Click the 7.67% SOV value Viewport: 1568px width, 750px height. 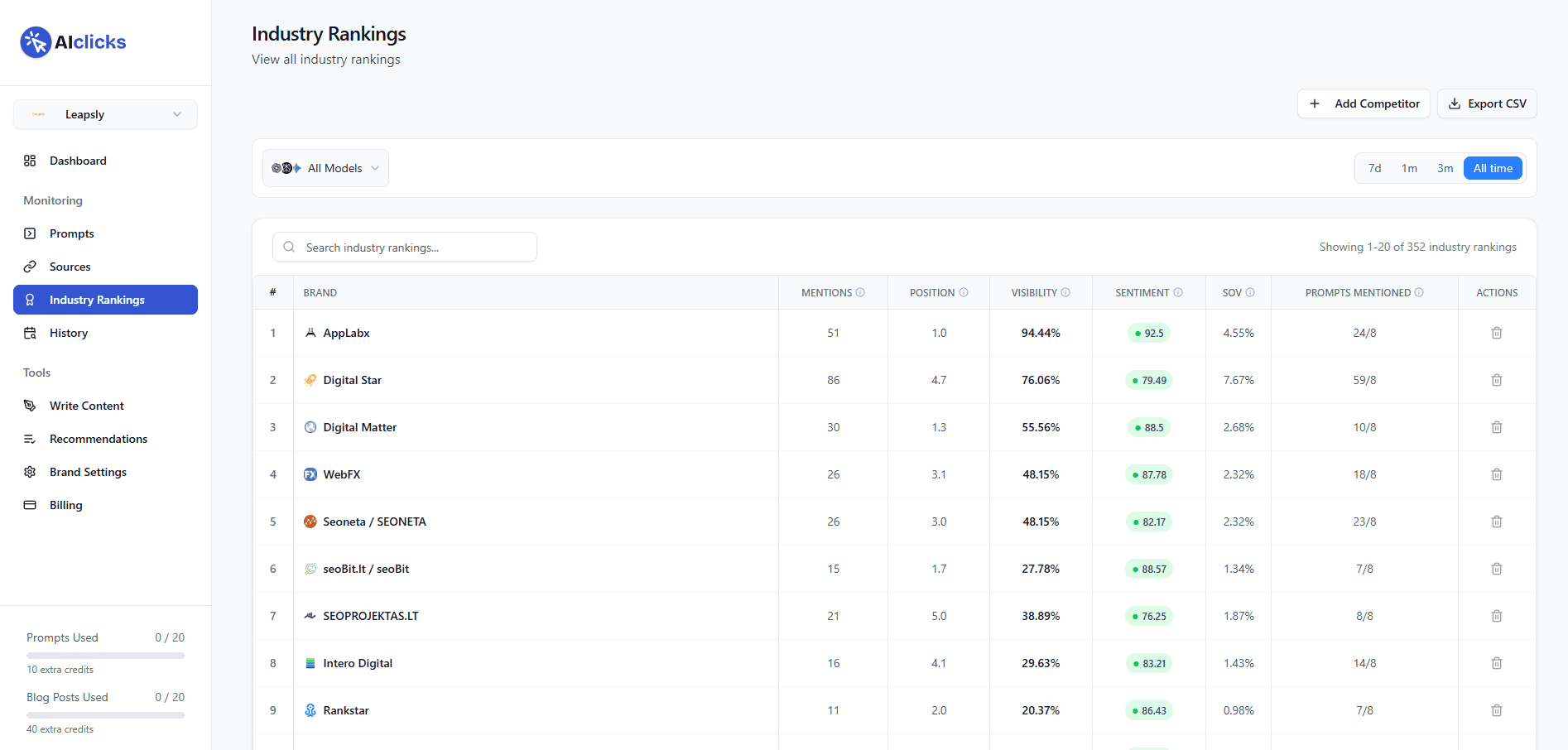click(1239, 380)
